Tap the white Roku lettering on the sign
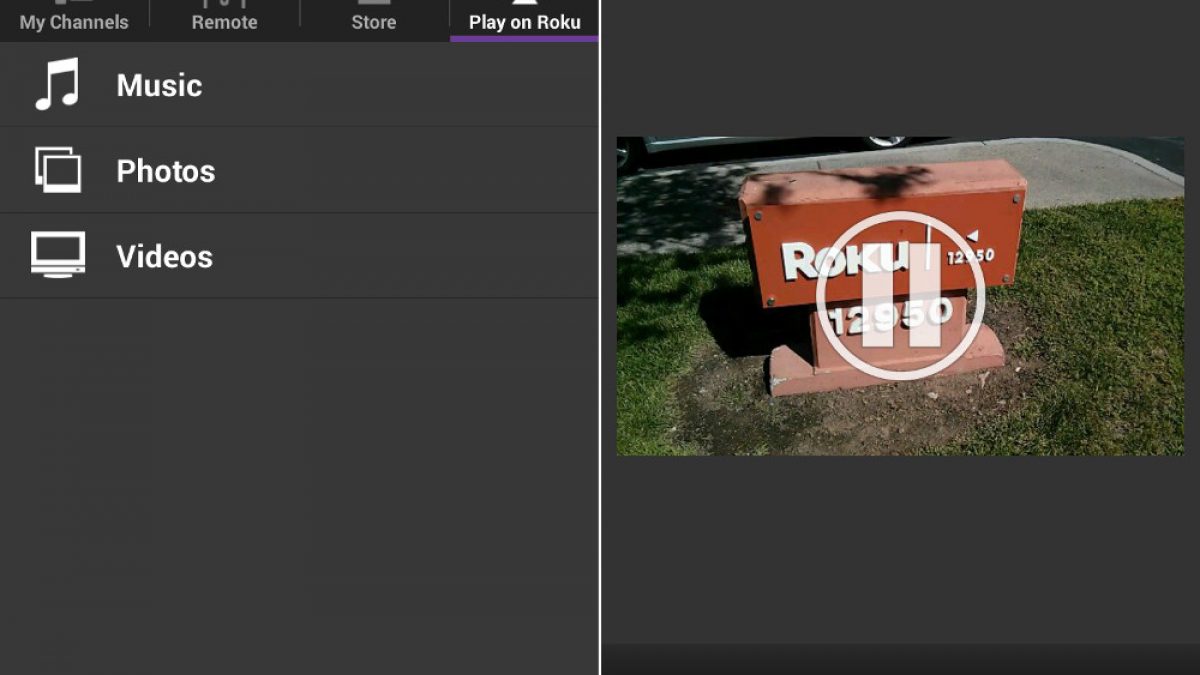The height and width of the screenshot is (675, 1200). pyautogui.click(x=832, y=262)
